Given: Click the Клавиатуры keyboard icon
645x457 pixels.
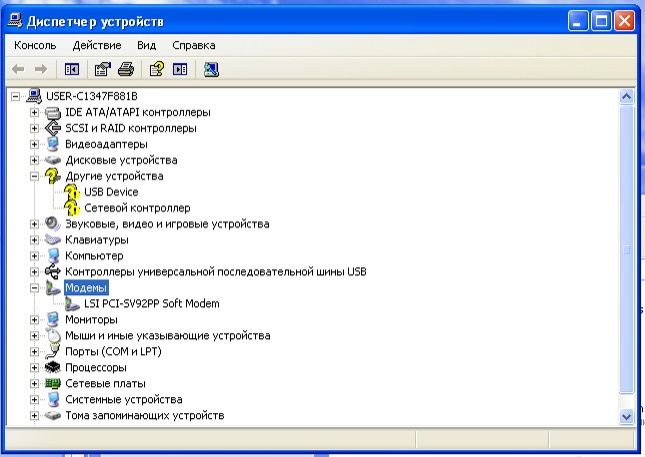Looking at the screenshot, I should (x=53, y=240).
